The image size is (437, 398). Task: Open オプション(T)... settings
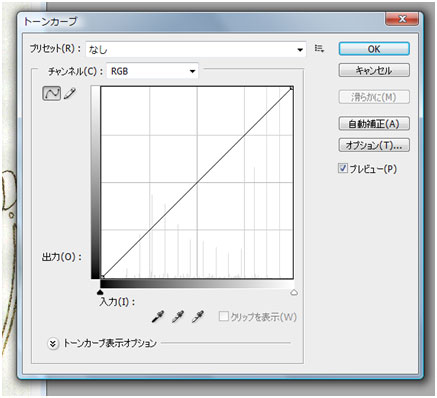point(374,145)
